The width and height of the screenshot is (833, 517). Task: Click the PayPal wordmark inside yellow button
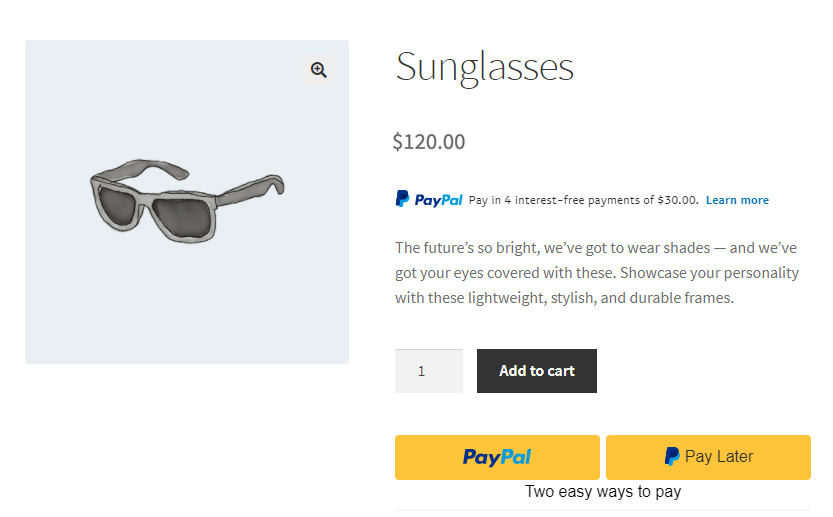tap(497, 457)
